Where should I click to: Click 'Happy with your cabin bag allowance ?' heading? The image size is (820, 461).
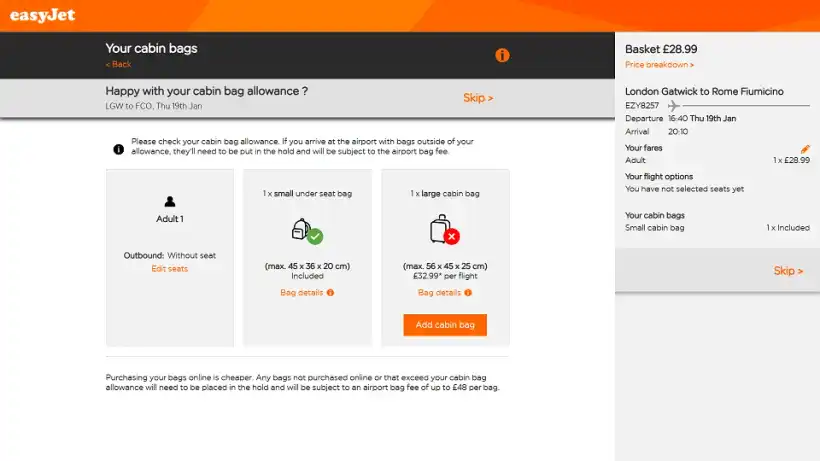point(207,91)
